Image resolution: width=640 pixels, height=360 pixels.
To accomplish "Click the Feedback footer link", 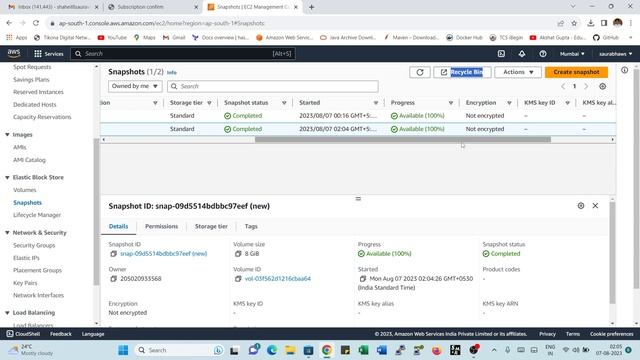I will click(x=60, y=334).
